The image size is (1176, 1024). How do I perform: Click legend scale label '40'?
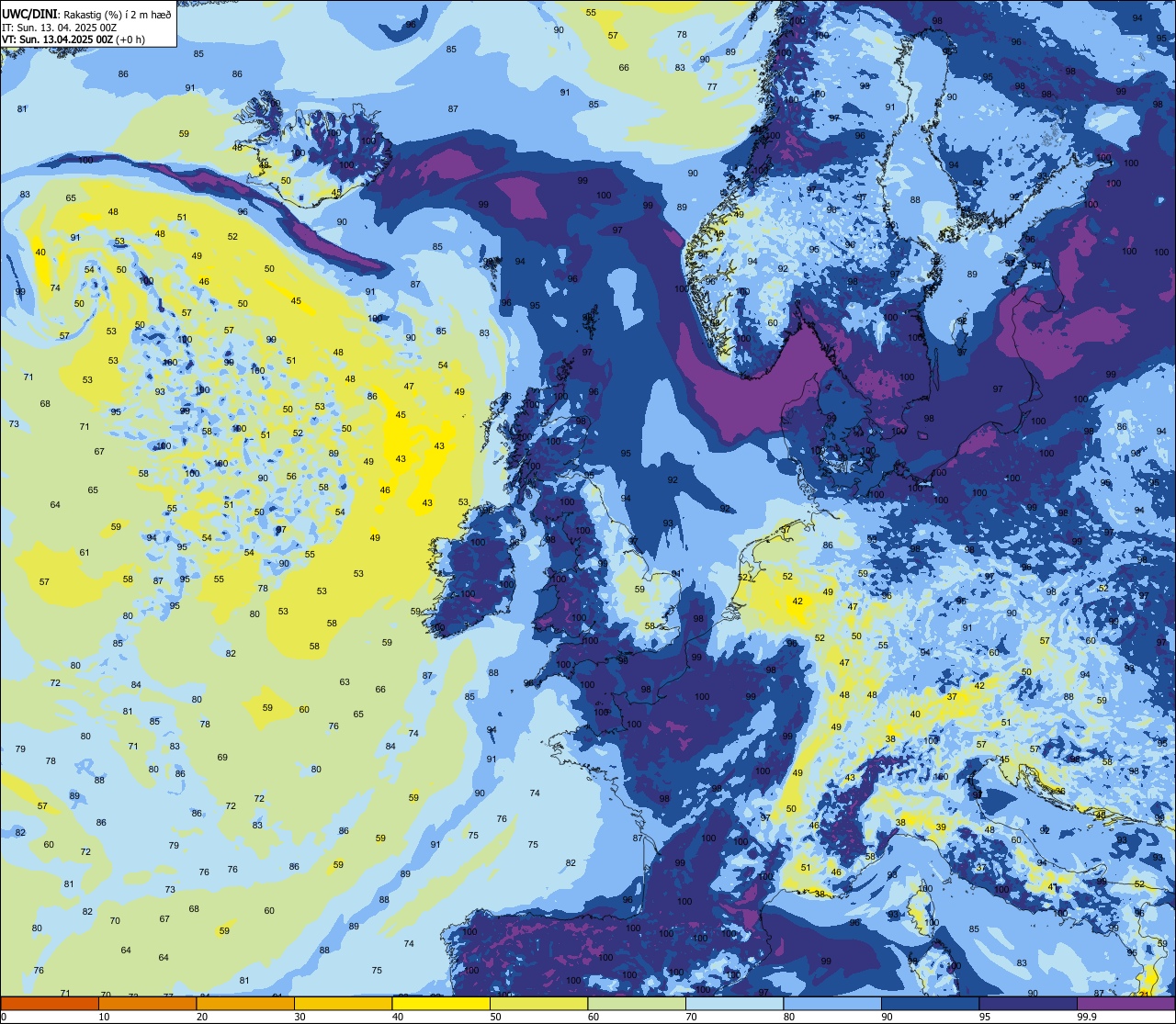click(x=398, y=1017)
